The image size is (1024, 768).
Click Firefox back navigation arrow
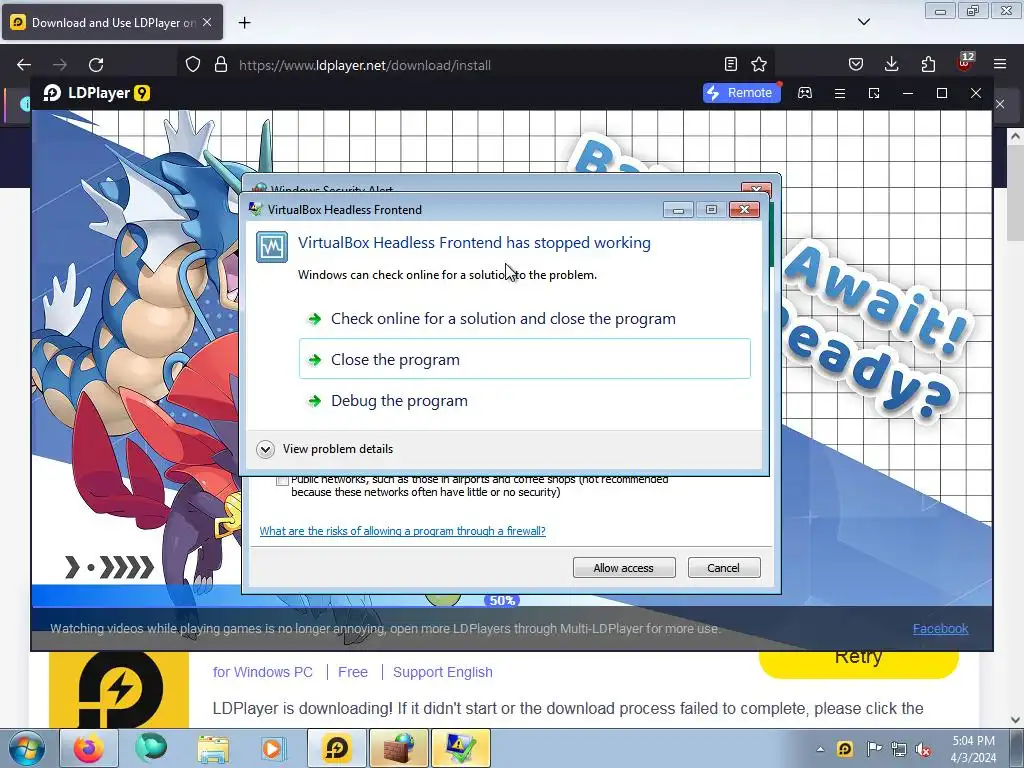[x=24, y=65]
